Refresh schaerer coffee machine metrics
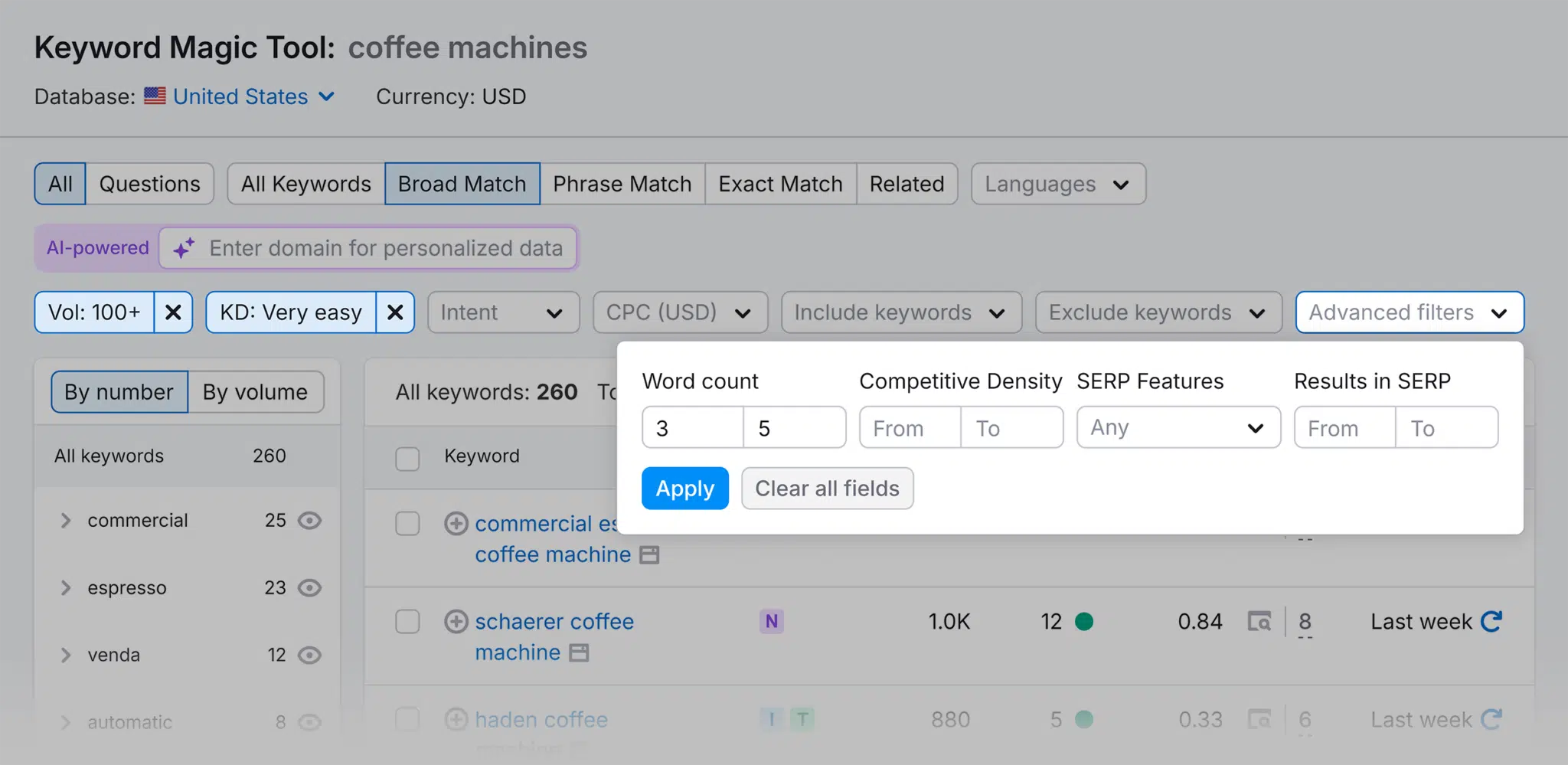The width and height of the screenshot is (1568, 765). tap(1491, 621)
